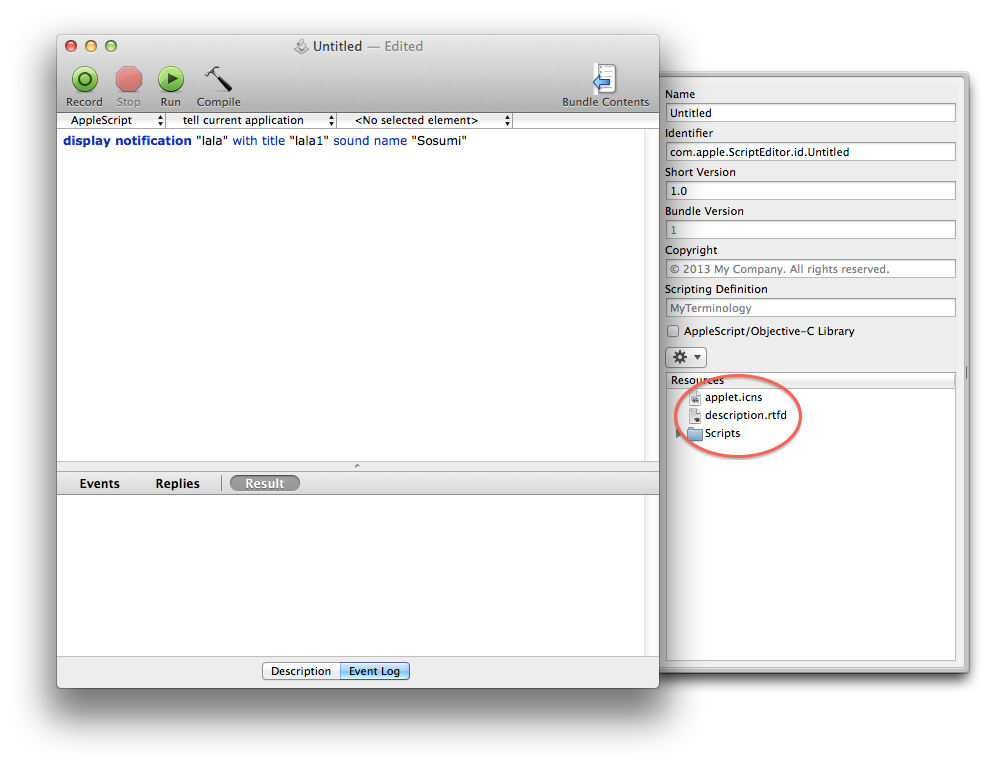Screen dimensions: 985x767
Task: Switch to the Replies tab
Action: pyautogui.click(x=177, y=483)
